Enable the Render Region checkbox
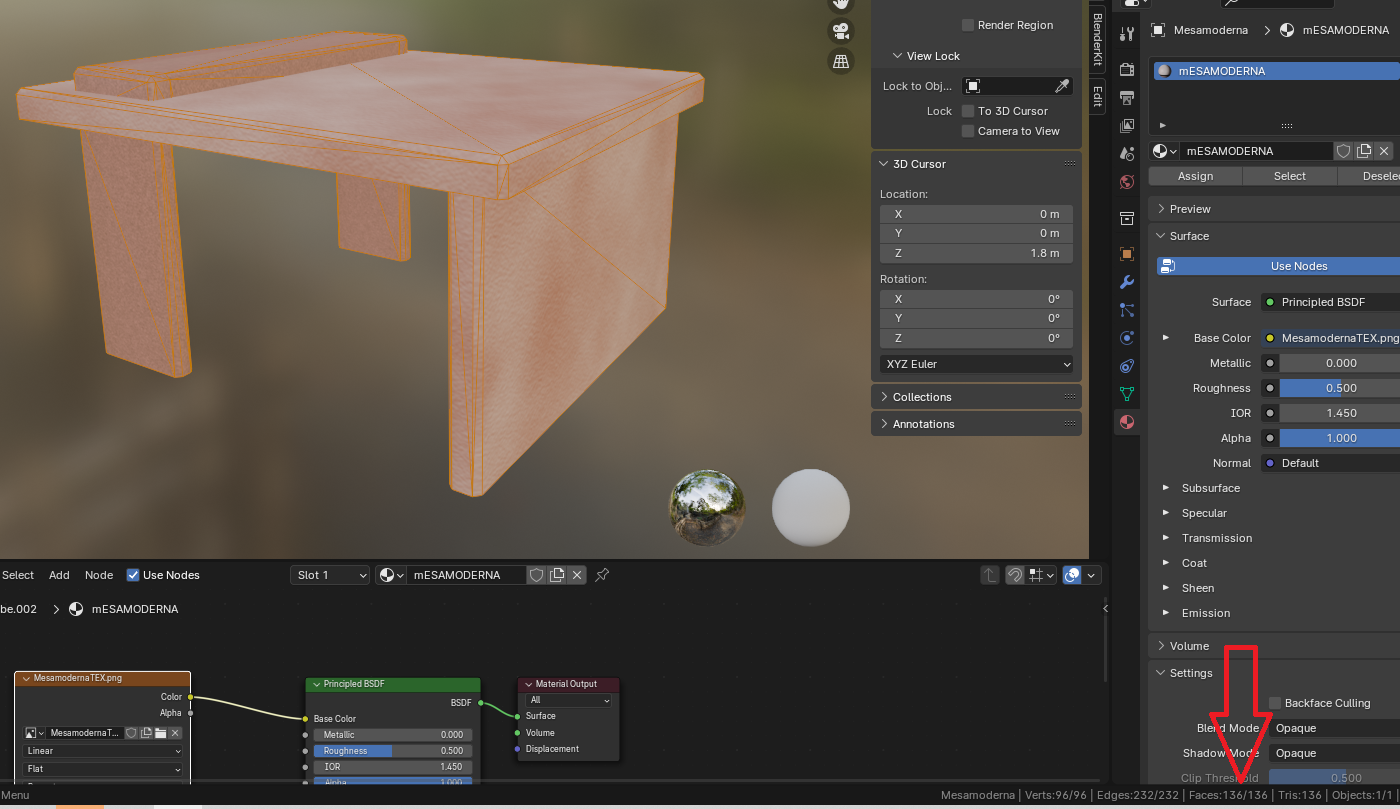1400x809 pixels. click(968, 25)
